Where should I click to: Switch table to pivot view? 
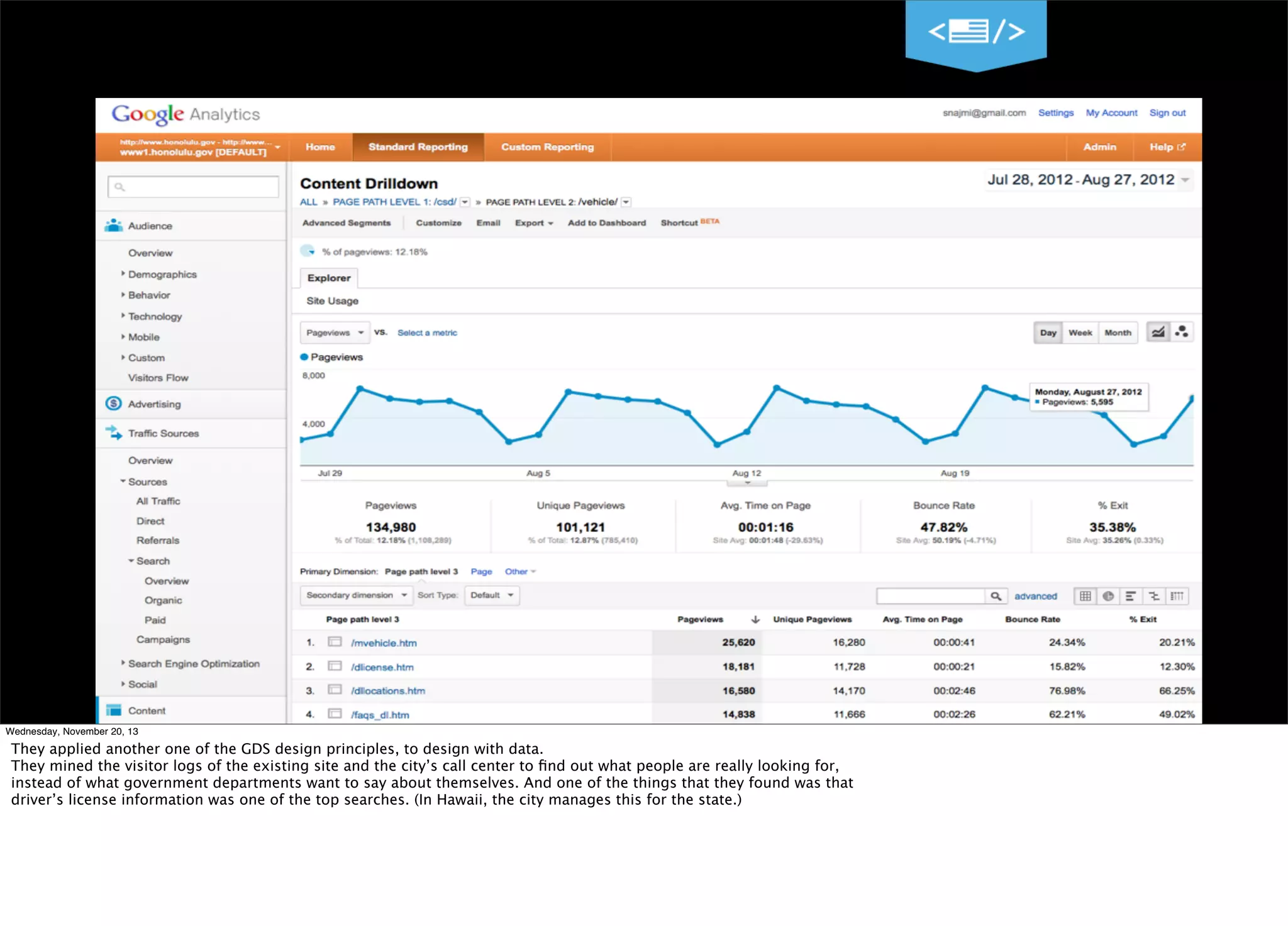1177,596
